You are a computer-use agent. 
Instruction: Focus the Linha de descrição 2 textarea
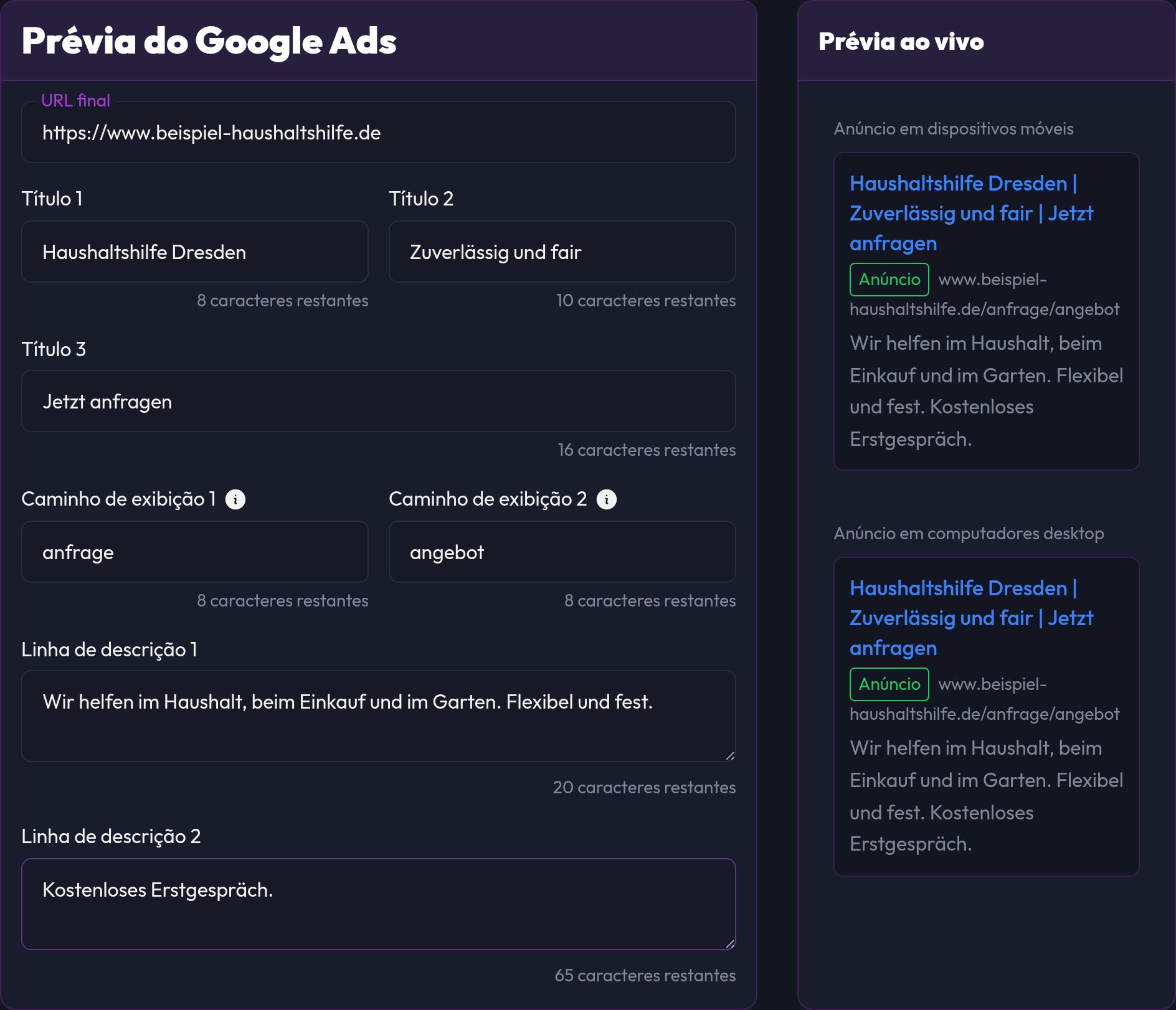379,904
